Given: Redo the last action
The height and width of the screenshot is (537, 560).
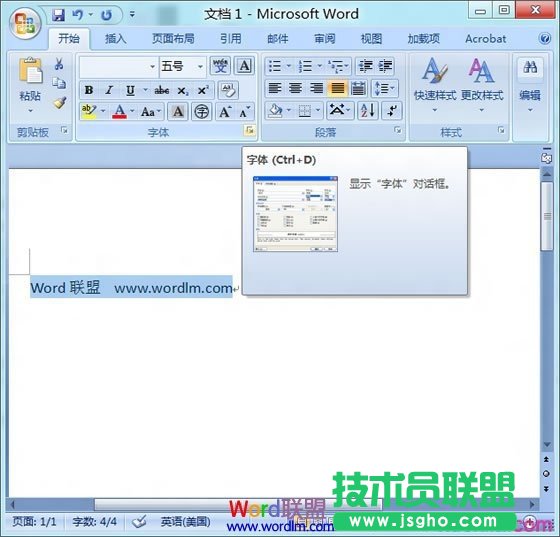Looking at the screenshot, I should click(x=106, y=15).
